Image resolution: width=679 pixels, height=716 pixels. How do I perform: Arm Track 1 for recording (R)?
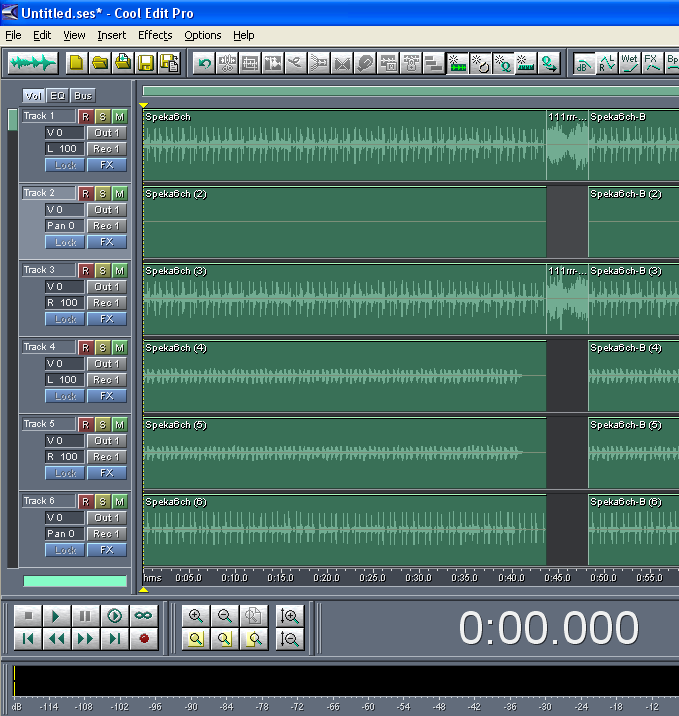(85, 117)
